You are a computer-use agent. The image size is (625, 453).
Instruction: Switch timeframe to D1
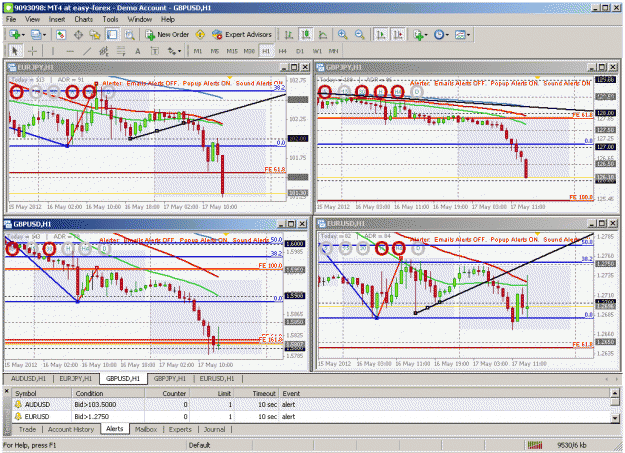300,51
